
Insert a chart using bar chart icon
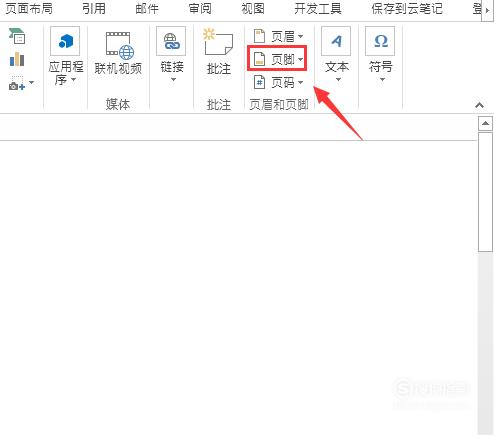coord(17,60)
